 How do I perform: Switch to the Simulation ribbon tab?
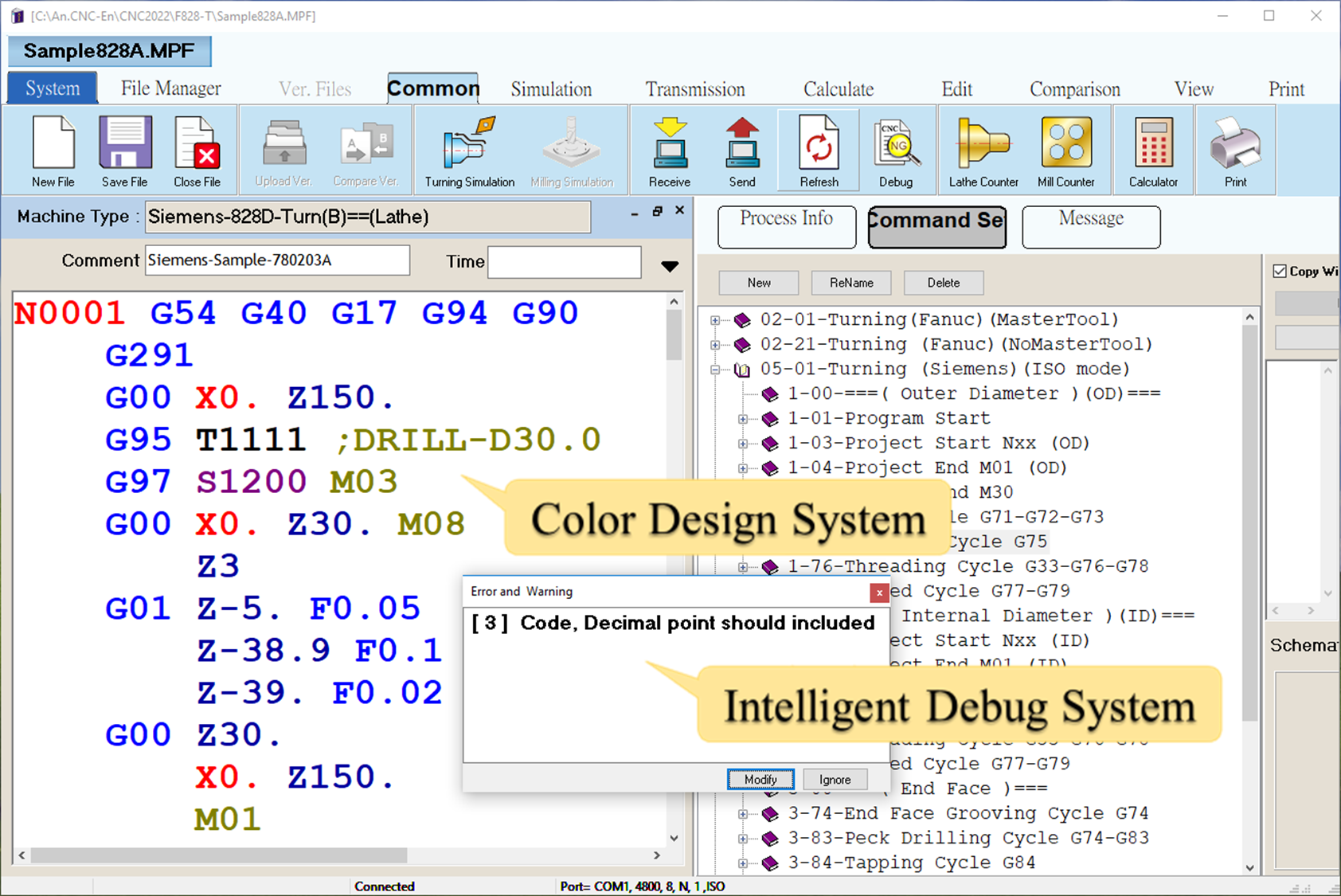[x=551, y=89]
